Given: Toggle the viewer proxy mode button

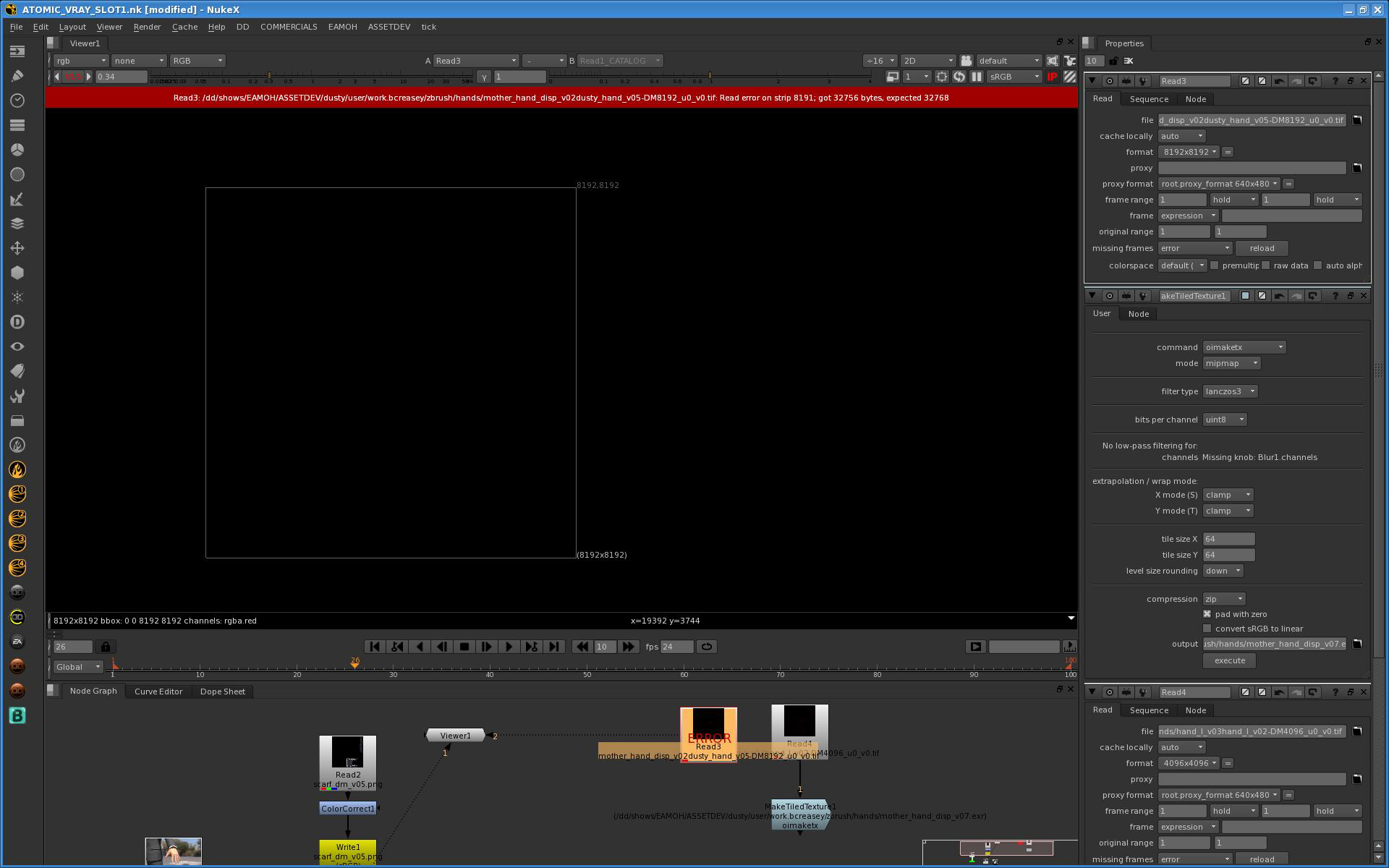Looking at the screenshot, I should coord(893,77).
